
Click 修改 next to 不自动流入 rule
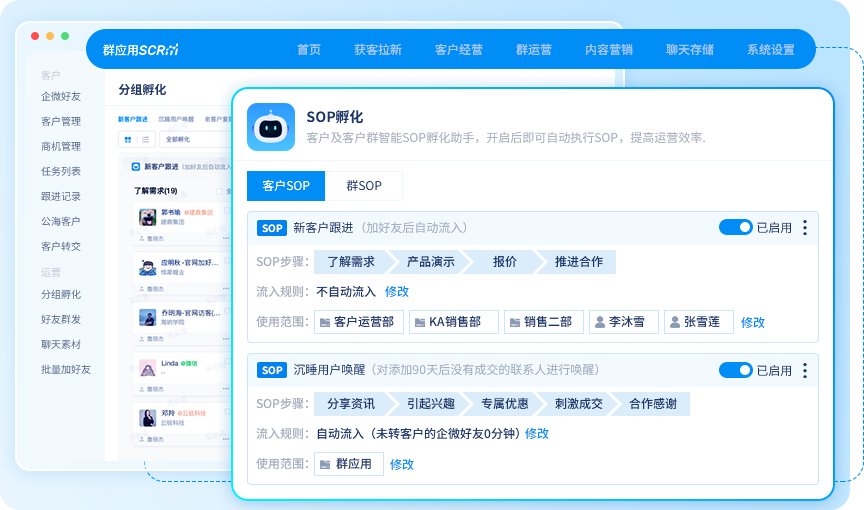point(397,292)
